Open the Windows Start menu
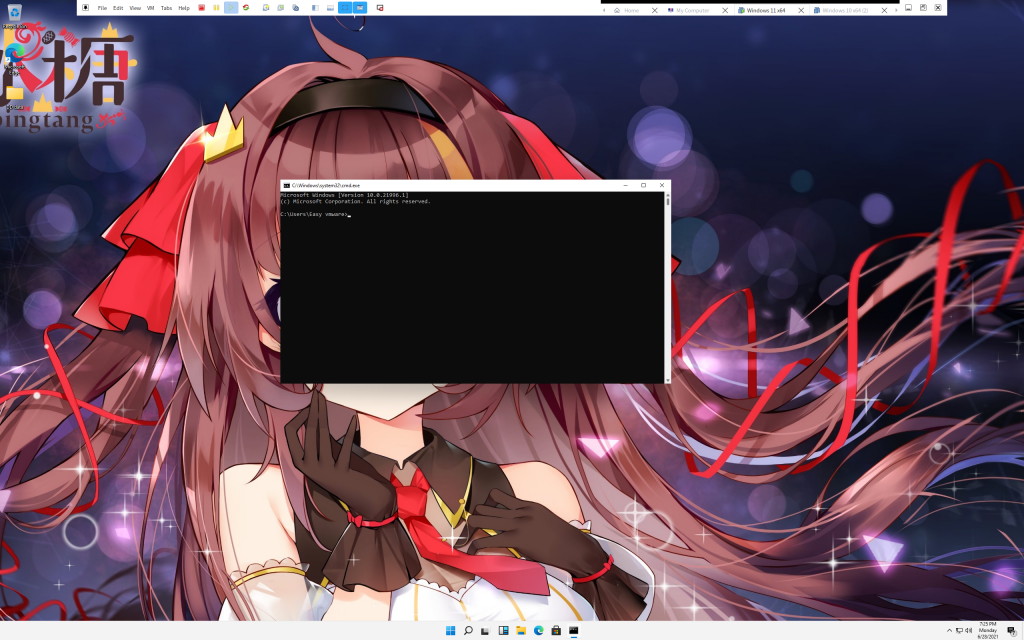Screen dimensions: 1024x640 [x=451, y=630]
